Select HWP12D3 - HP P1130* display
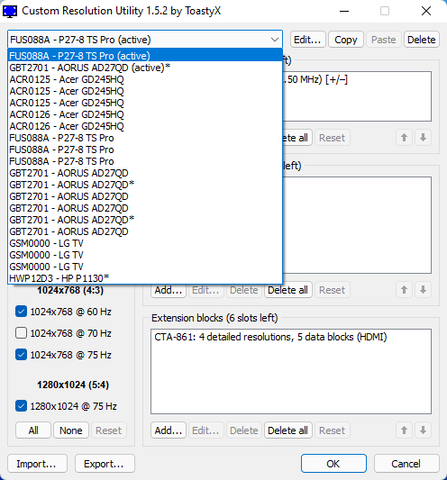447x480 pixels. click(x=145, y=278)
